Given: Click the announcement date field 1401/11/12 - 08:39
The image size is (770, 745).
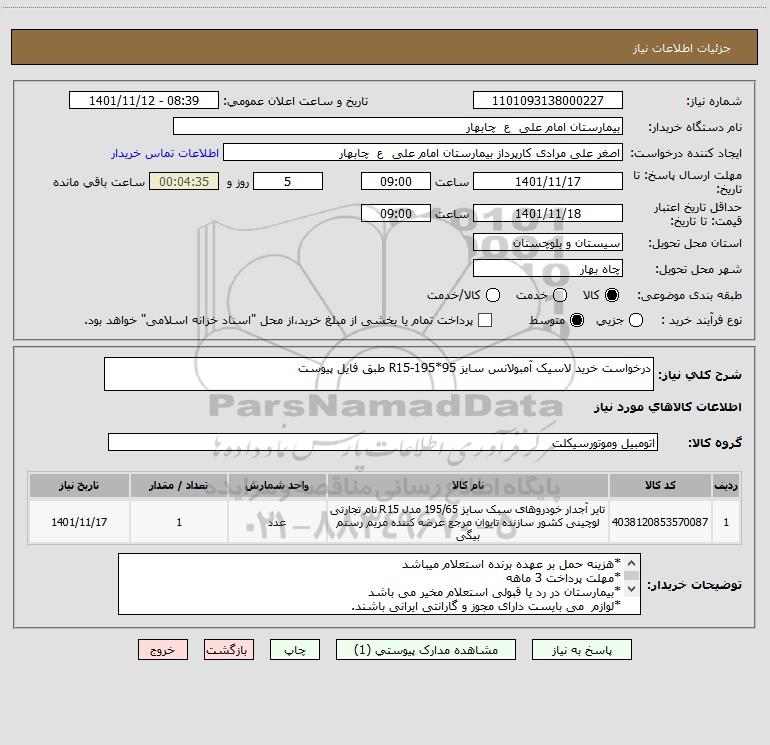Looking at the screenshot, I should pyautogui.click(x=144, y=101).
